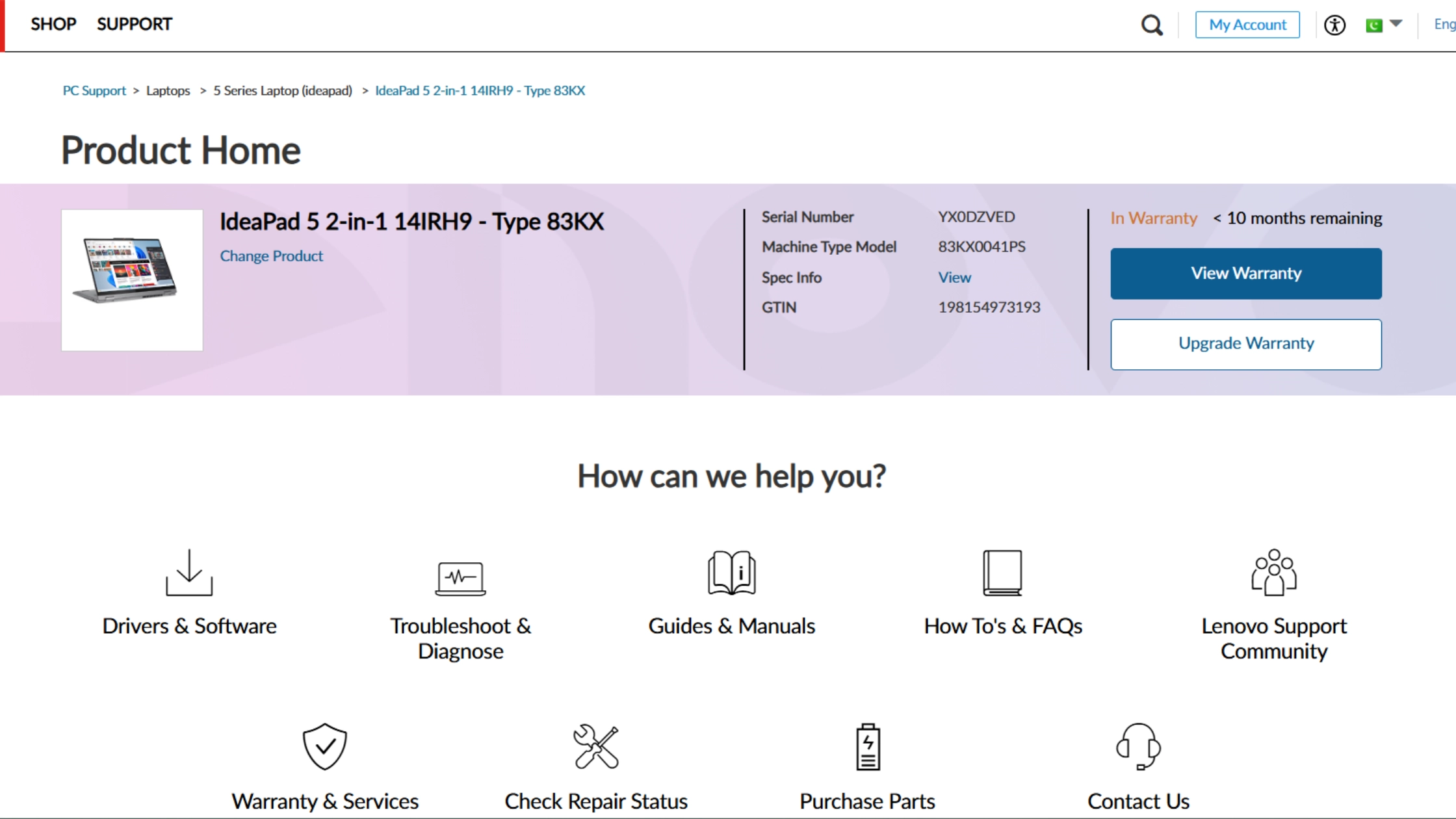
Task: Click the Troubleshoot & Diagnose laptop icon
Action: click(x=460, y=578)
